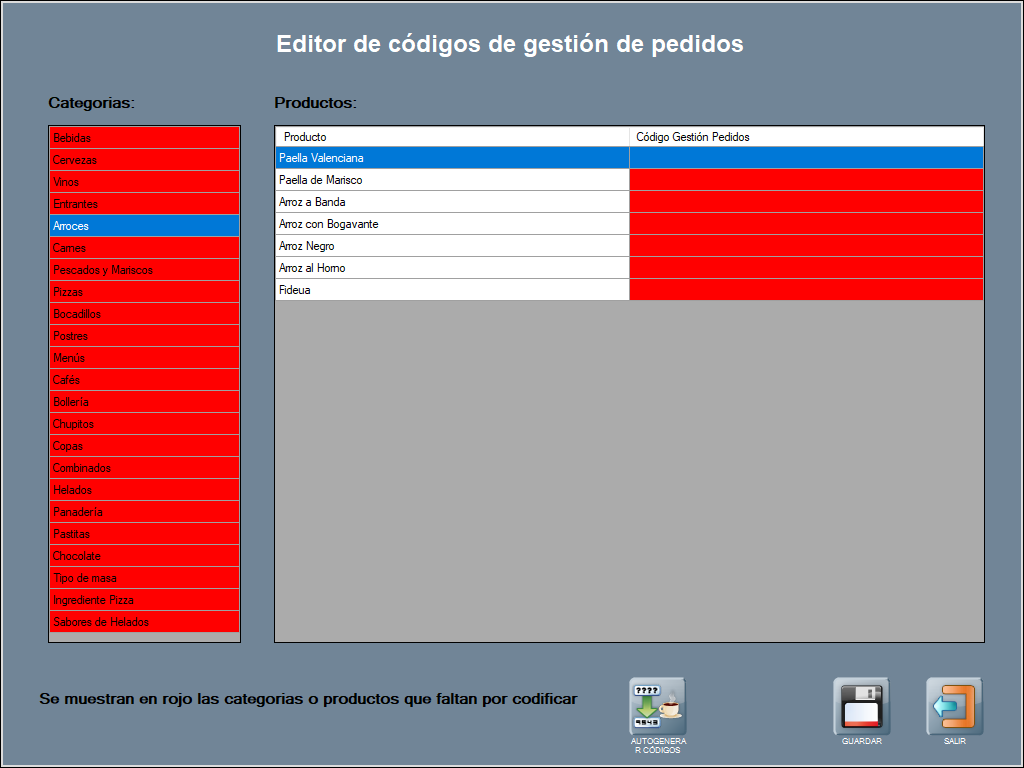This screenshot has width=1024, height=768.
Task: Choose Sabores de Helados category
Action: [145, 622]
